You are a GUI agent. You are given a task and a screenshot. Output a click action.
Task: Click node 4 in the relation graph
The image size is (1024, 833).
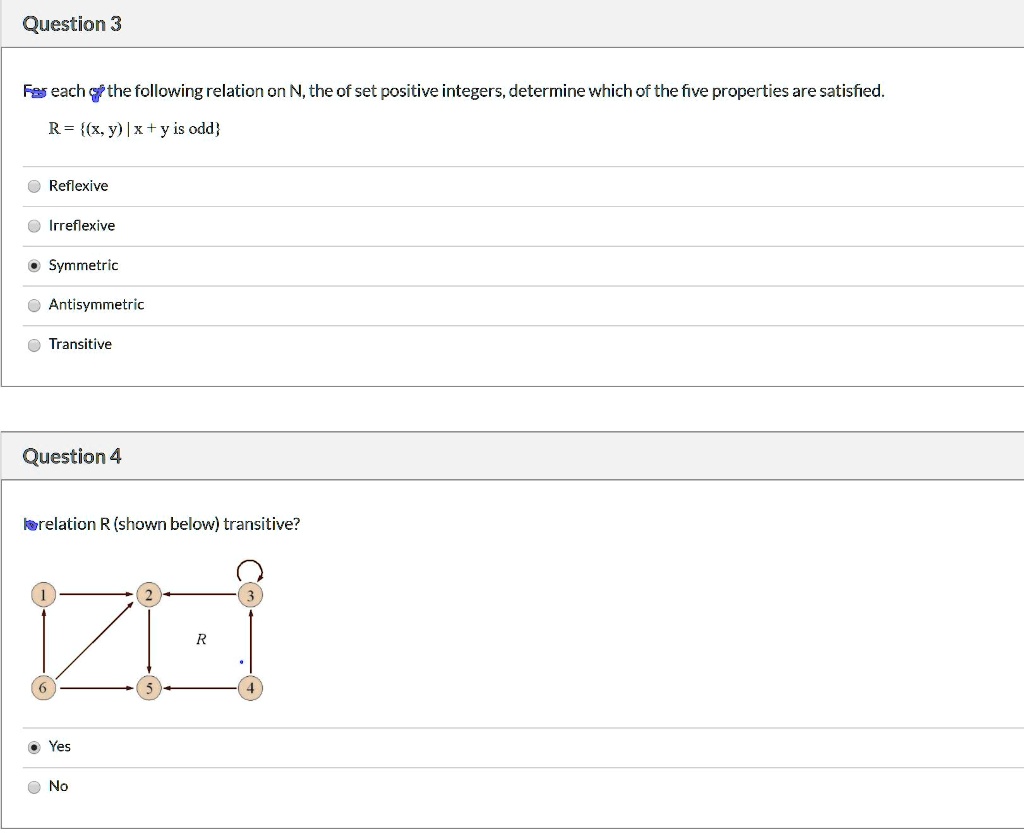[x=250, y=688]
